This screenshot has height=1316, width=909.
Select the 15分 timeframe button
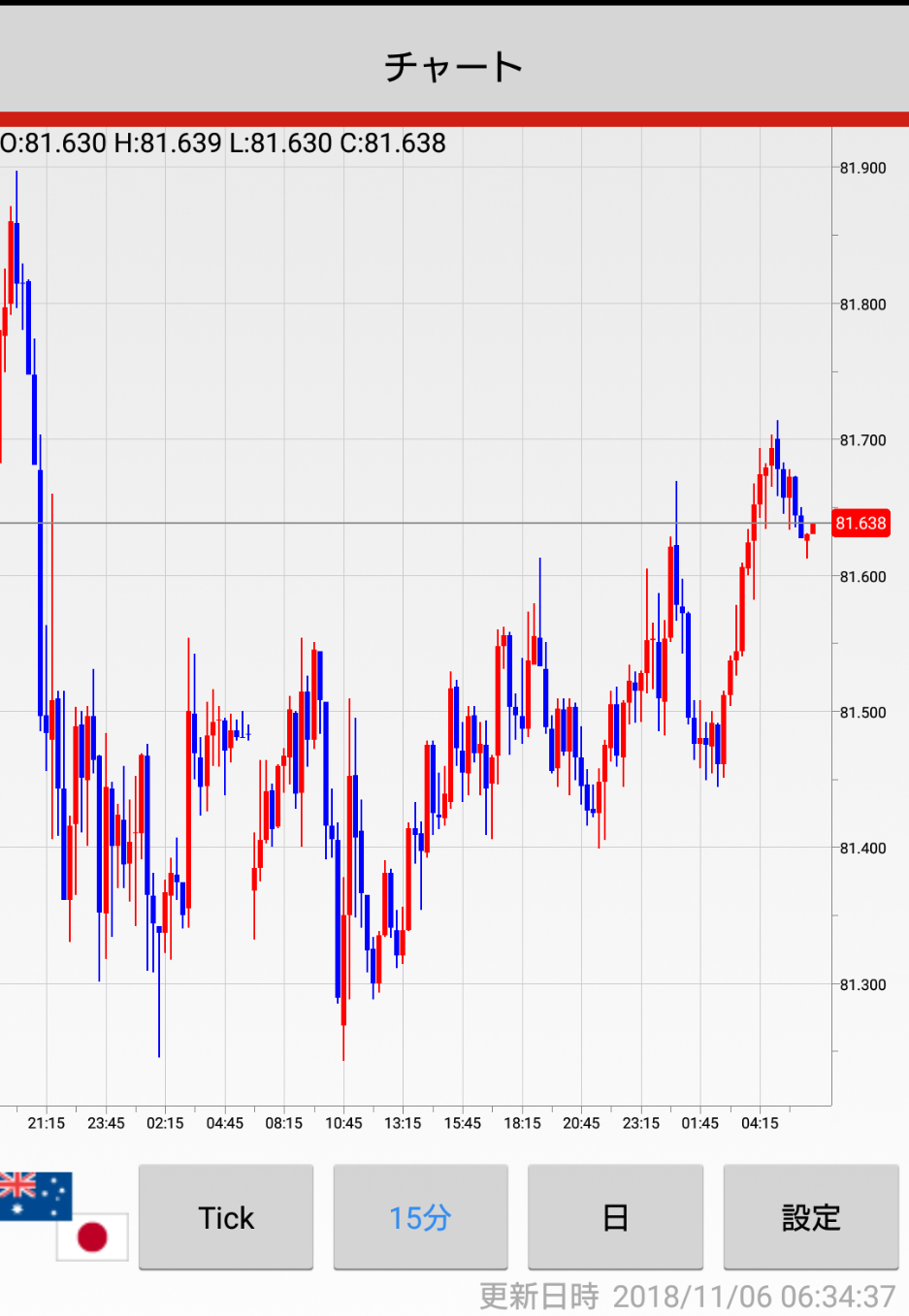420,1217
